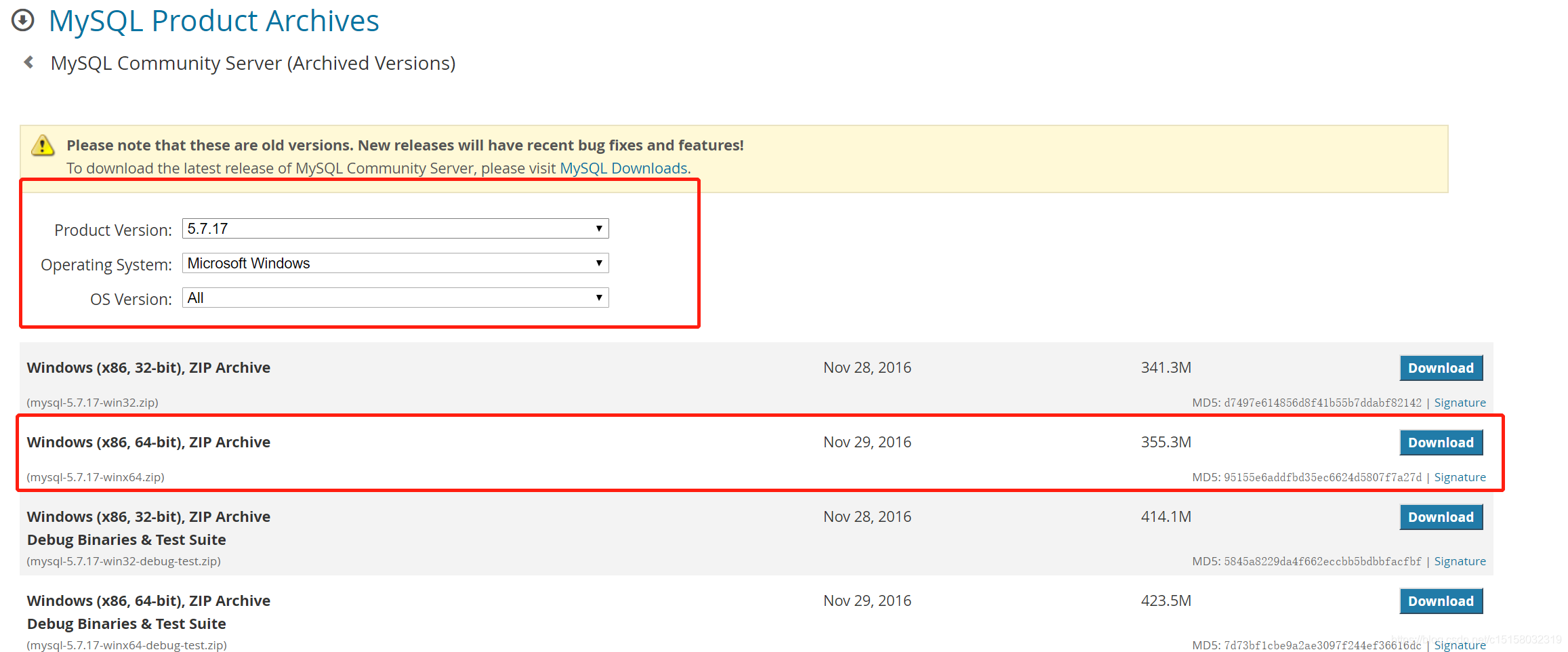Open the Product Version dropdown showing 5.7.17
The height and width of the screenshot is (652, 1568).
(395, 228)
